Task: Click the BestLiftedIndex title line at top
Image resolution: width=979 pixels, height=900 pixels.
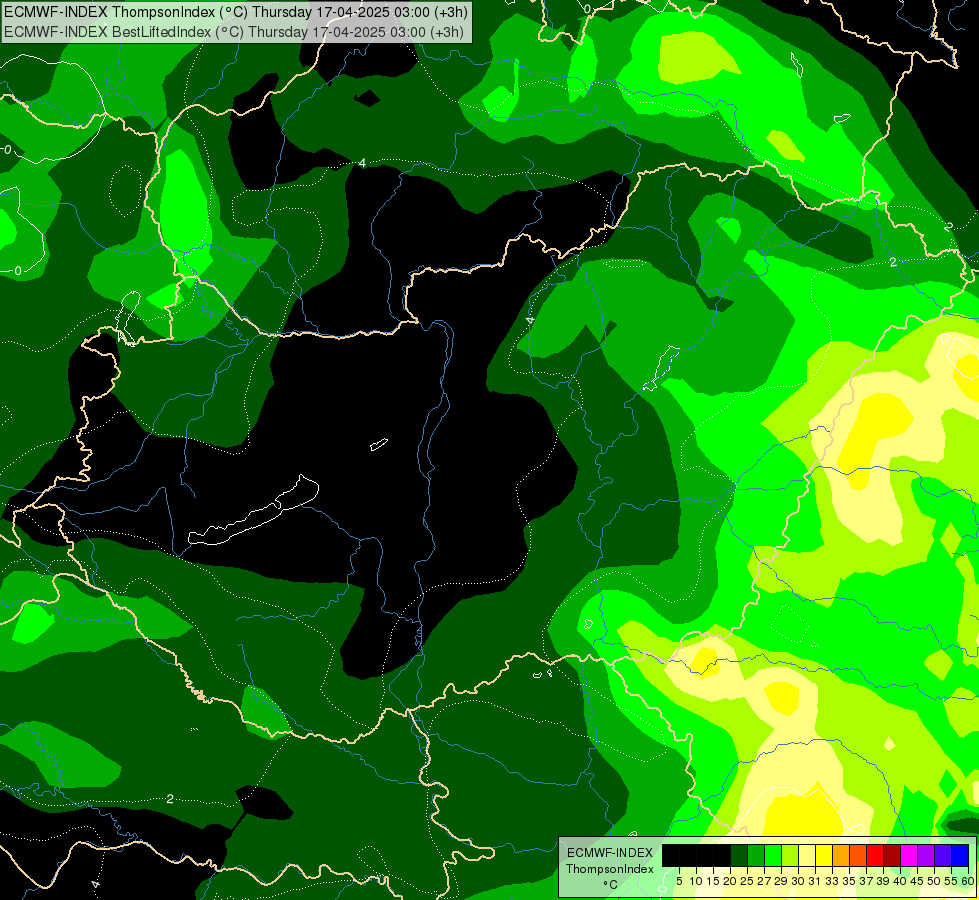Action: 234,32
